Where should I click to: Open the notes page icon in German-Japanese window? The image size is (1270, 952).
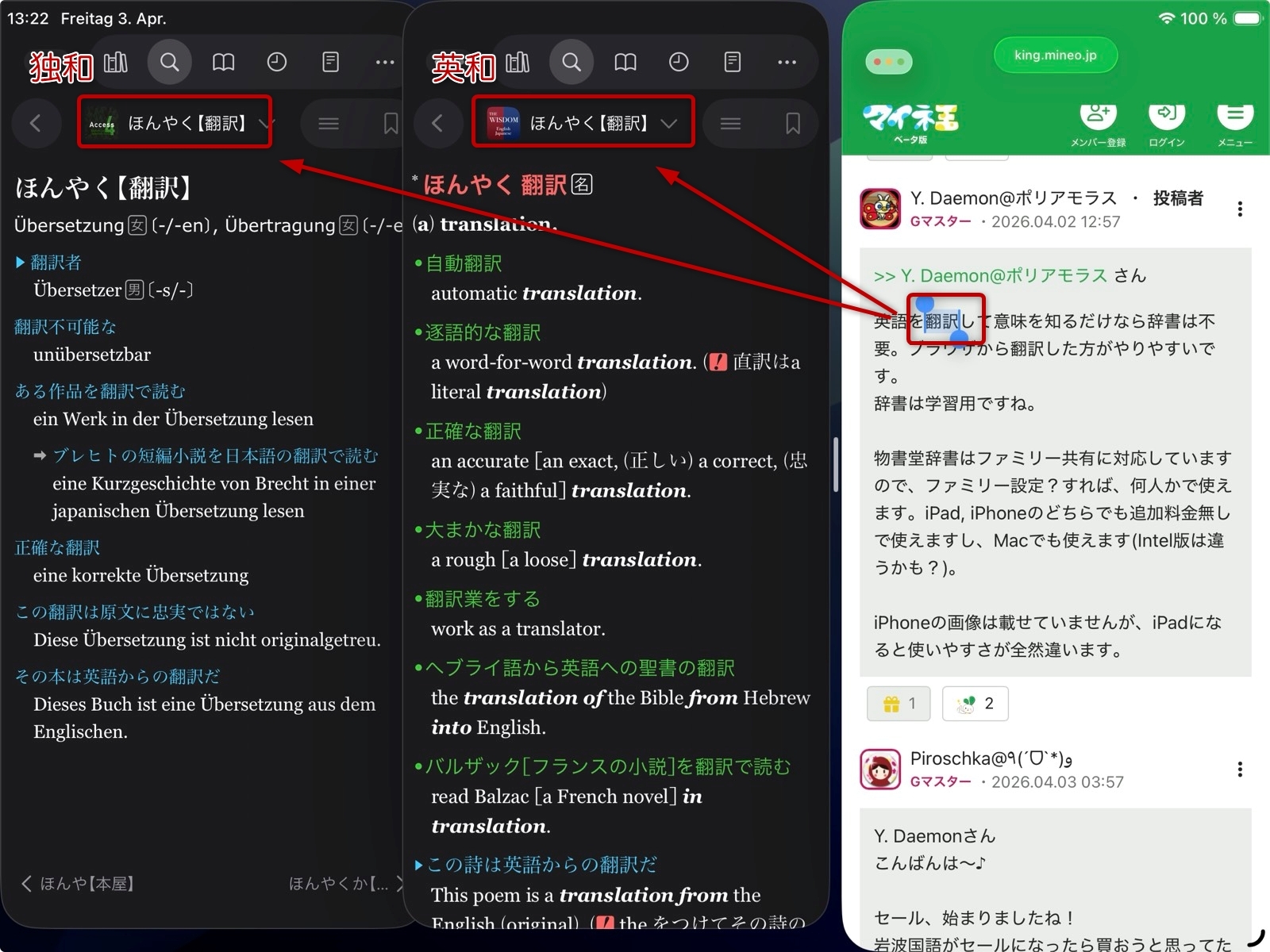(x=330, y=62)
